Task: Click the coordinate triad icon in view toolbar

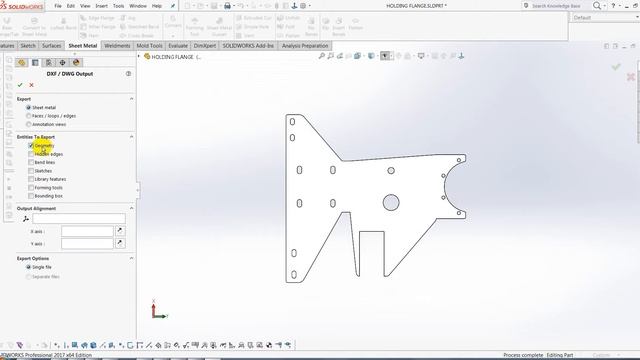Action: point(461,56)
